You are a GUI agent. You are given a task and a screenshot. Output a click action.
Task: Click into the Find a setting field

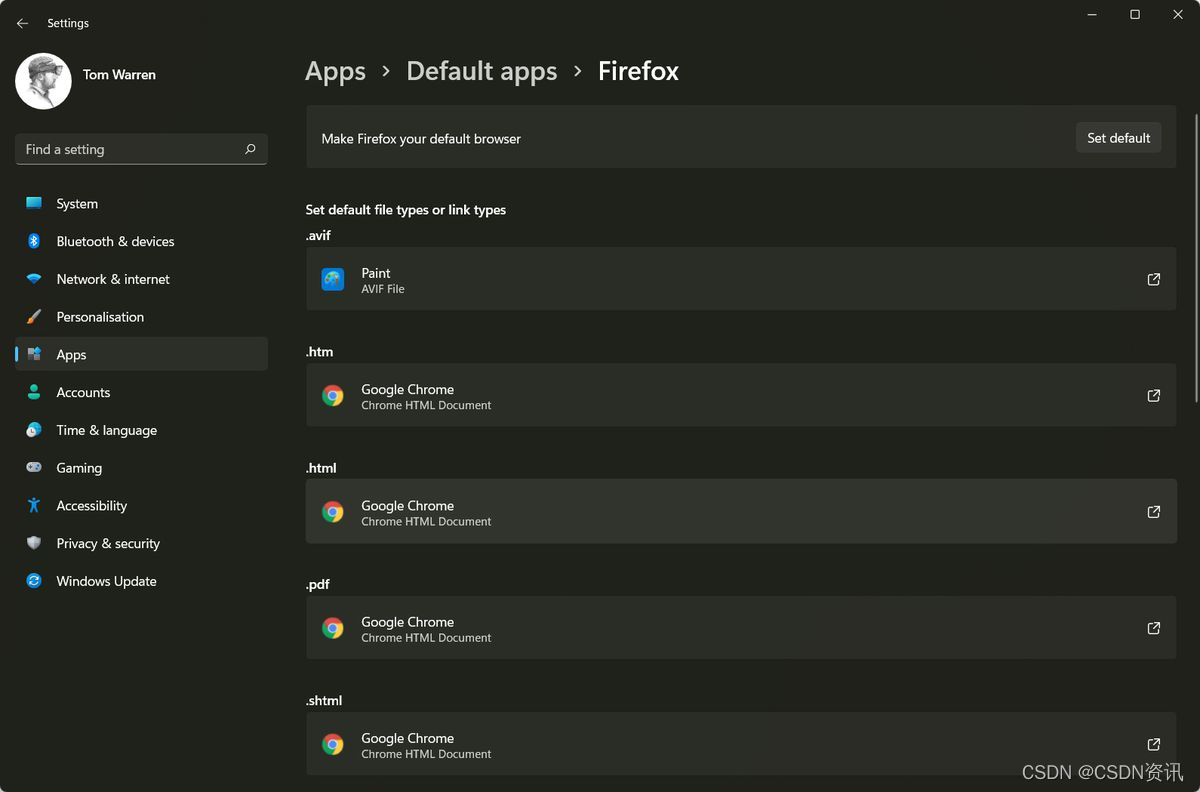pyautogui.click(x=141, y=149)
